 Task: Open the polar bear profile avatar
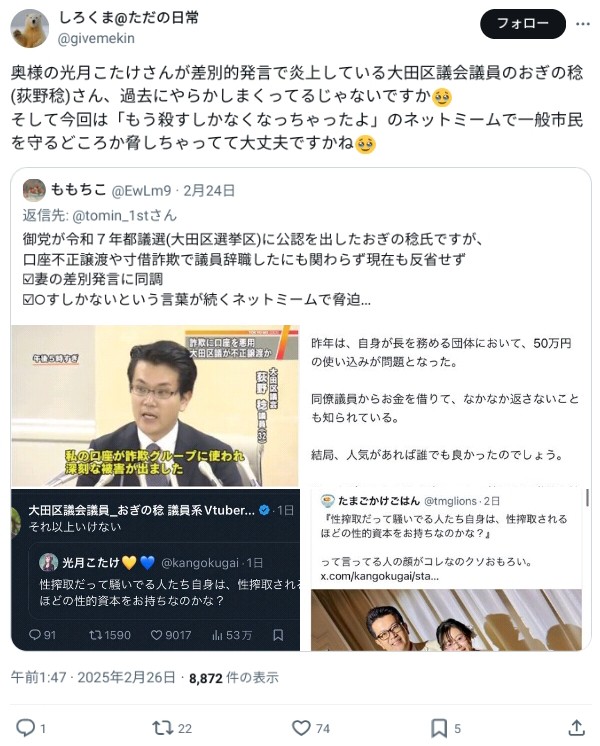30,28
